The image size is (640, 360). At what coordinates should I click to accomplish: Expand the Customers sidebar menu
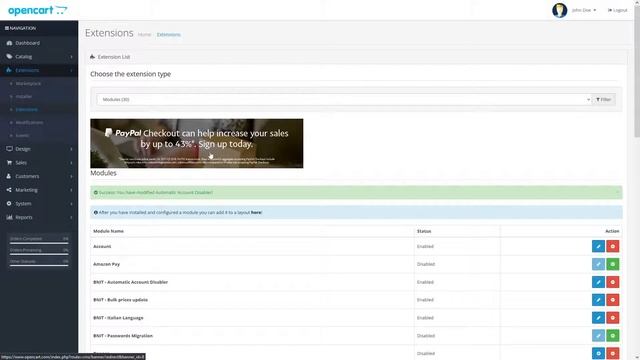[39, 176]
